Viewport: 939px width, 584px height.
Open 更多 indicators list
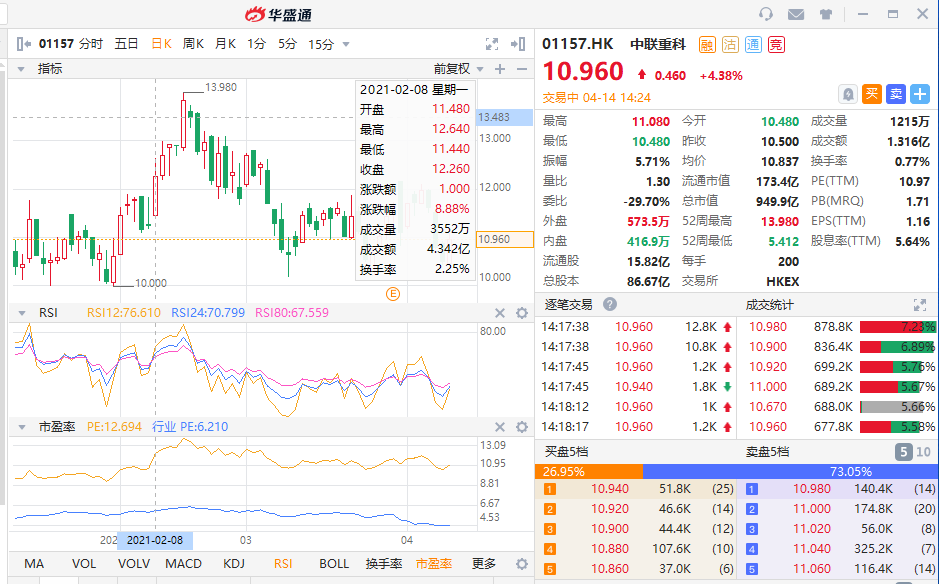pyautogui.click(x=483, y=564)
